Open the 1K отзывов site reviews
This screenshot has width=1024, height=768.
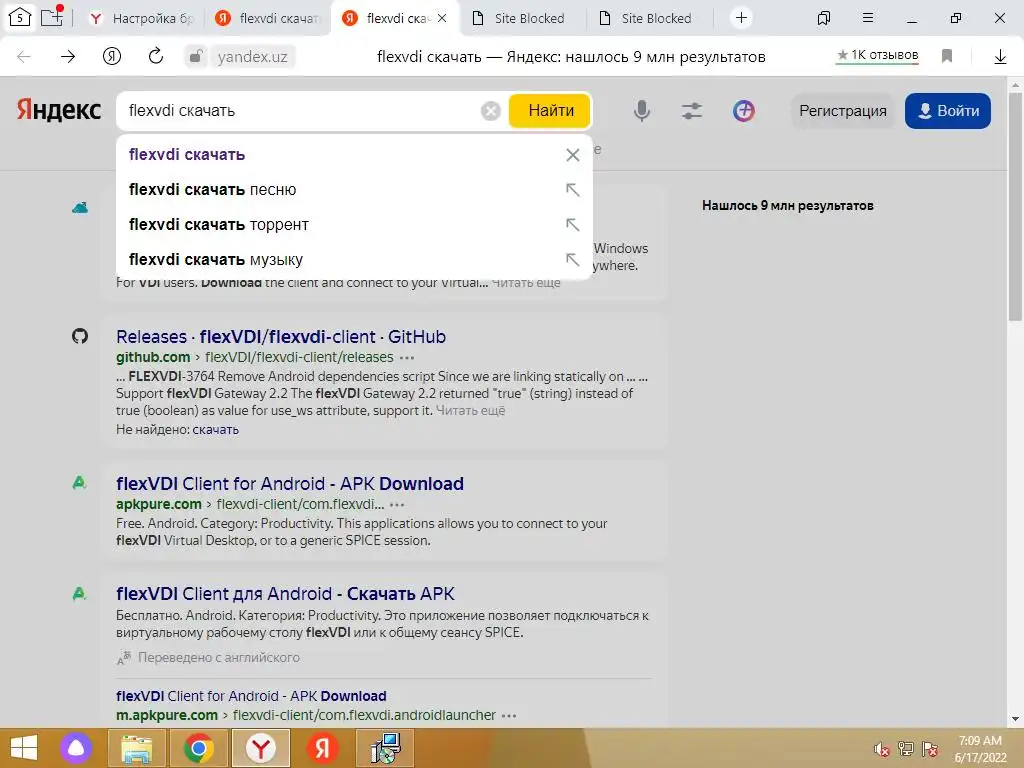pyautogui.click(x=878, y=55)
